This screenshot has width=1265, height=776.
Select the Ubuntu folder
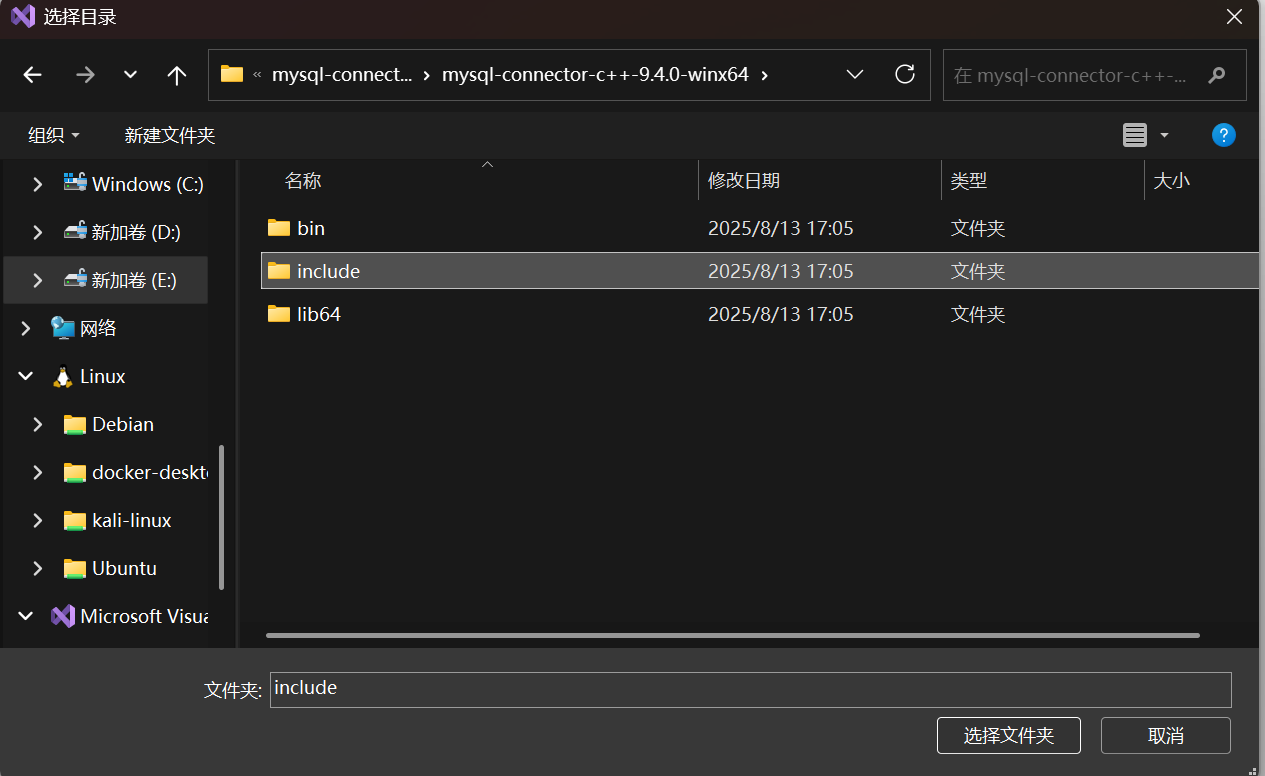tap(124, 568)
